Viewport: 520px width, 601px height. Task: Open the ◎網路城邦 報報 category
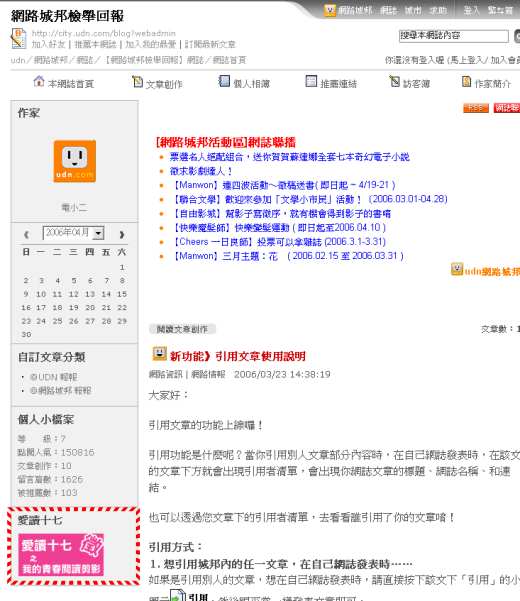tap(61, 391)
